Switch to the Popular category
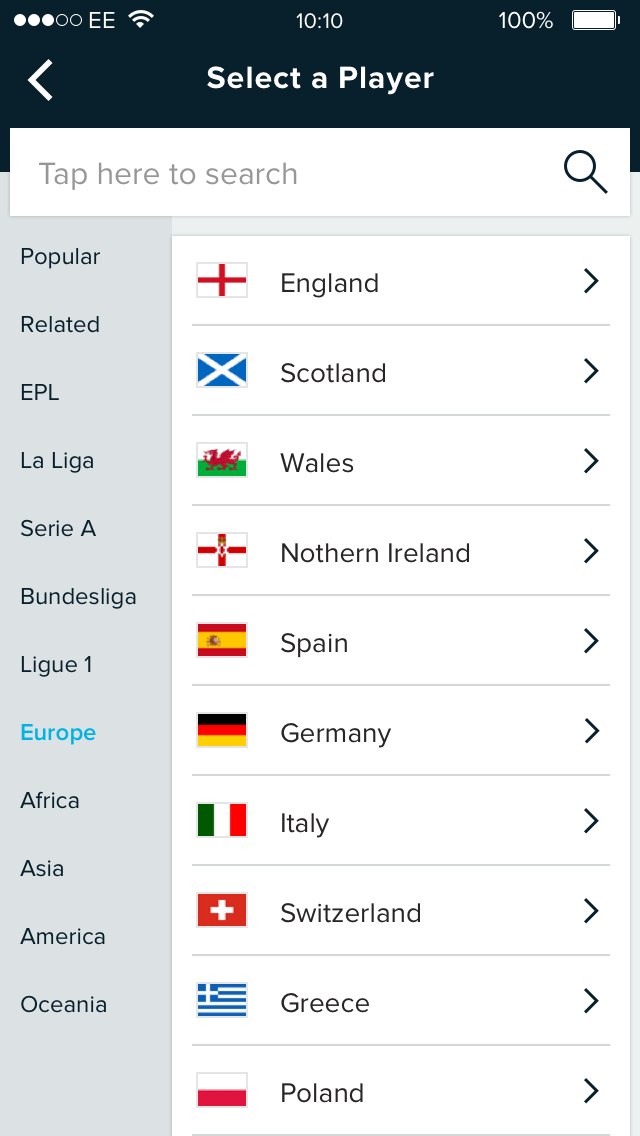Viewport: 640px width, 1136px height. [60, 257]
